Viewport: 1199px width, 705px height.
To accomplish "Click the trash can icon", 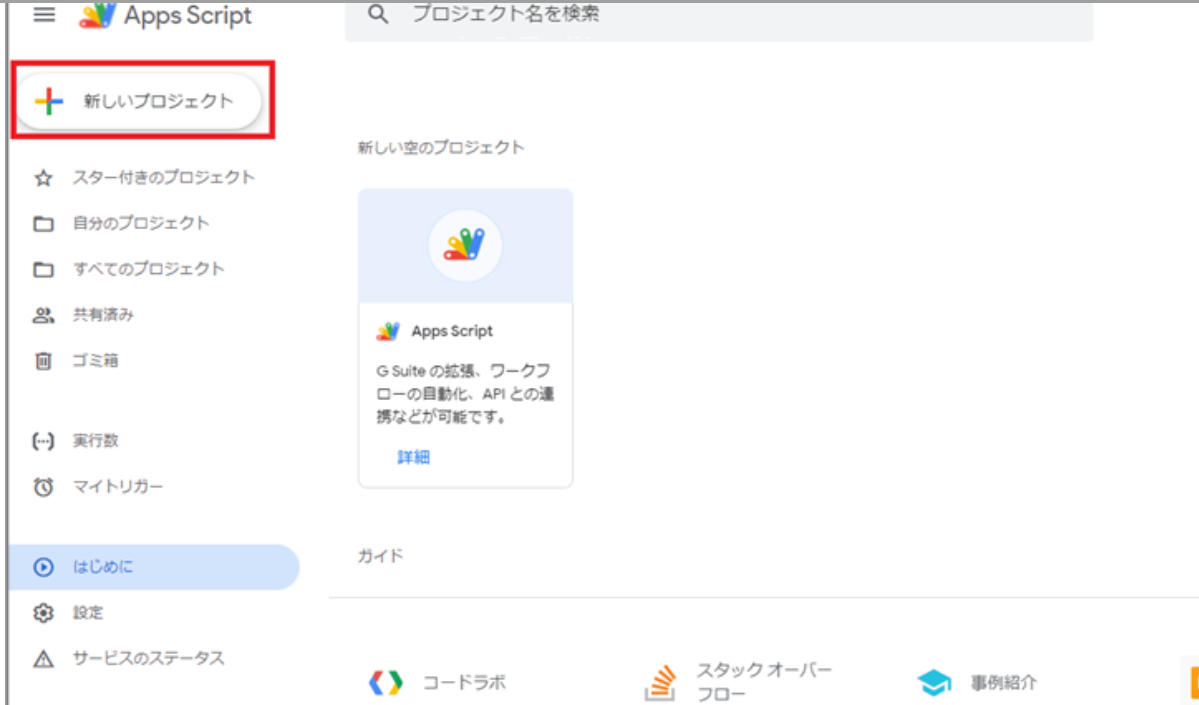I will coord(44,361).
